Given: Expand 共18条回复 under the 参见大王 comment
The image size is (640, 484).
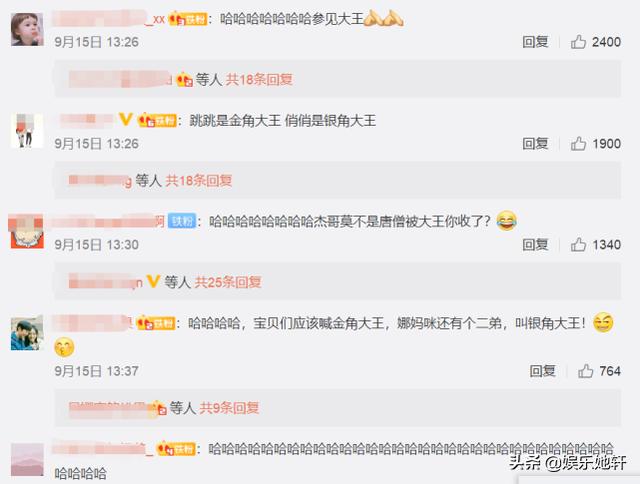Looking at the screenshot, I should tap(259, 79).
